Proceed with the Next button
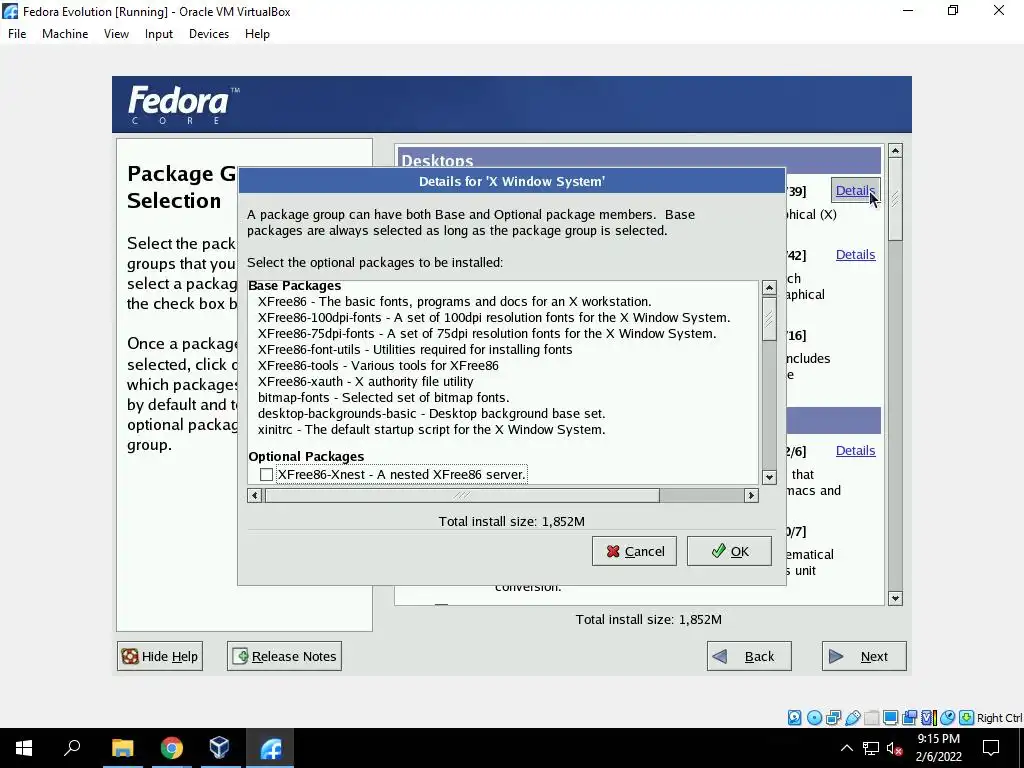This screenshot has height=768, width=1024. (x=864, y=656)
